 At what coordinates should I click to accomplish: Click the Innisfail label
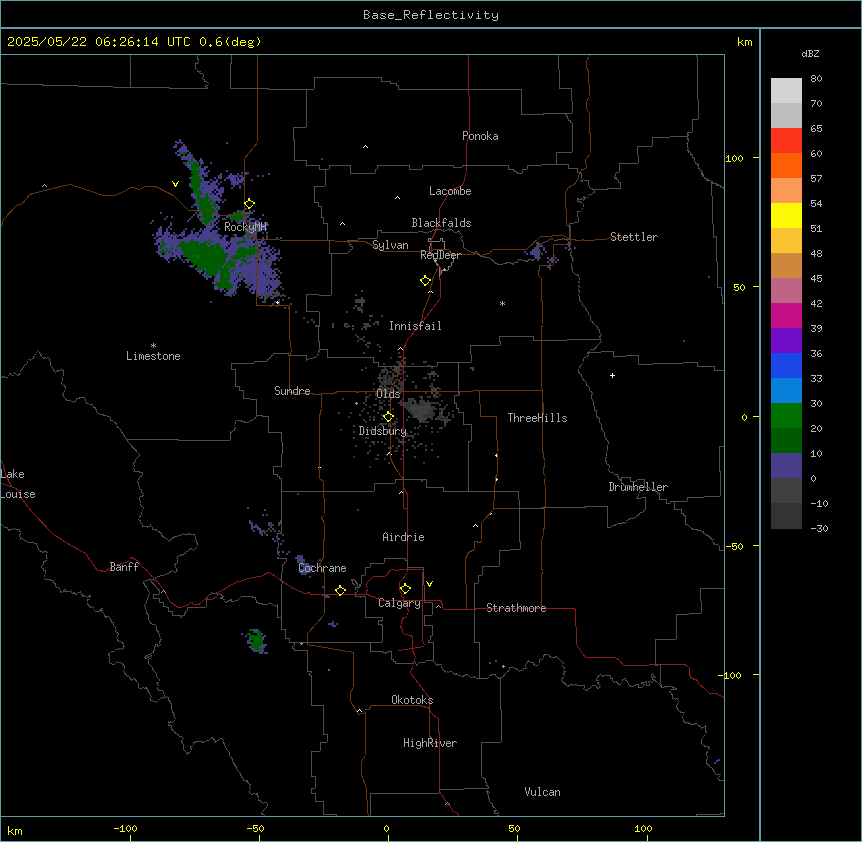415,326
